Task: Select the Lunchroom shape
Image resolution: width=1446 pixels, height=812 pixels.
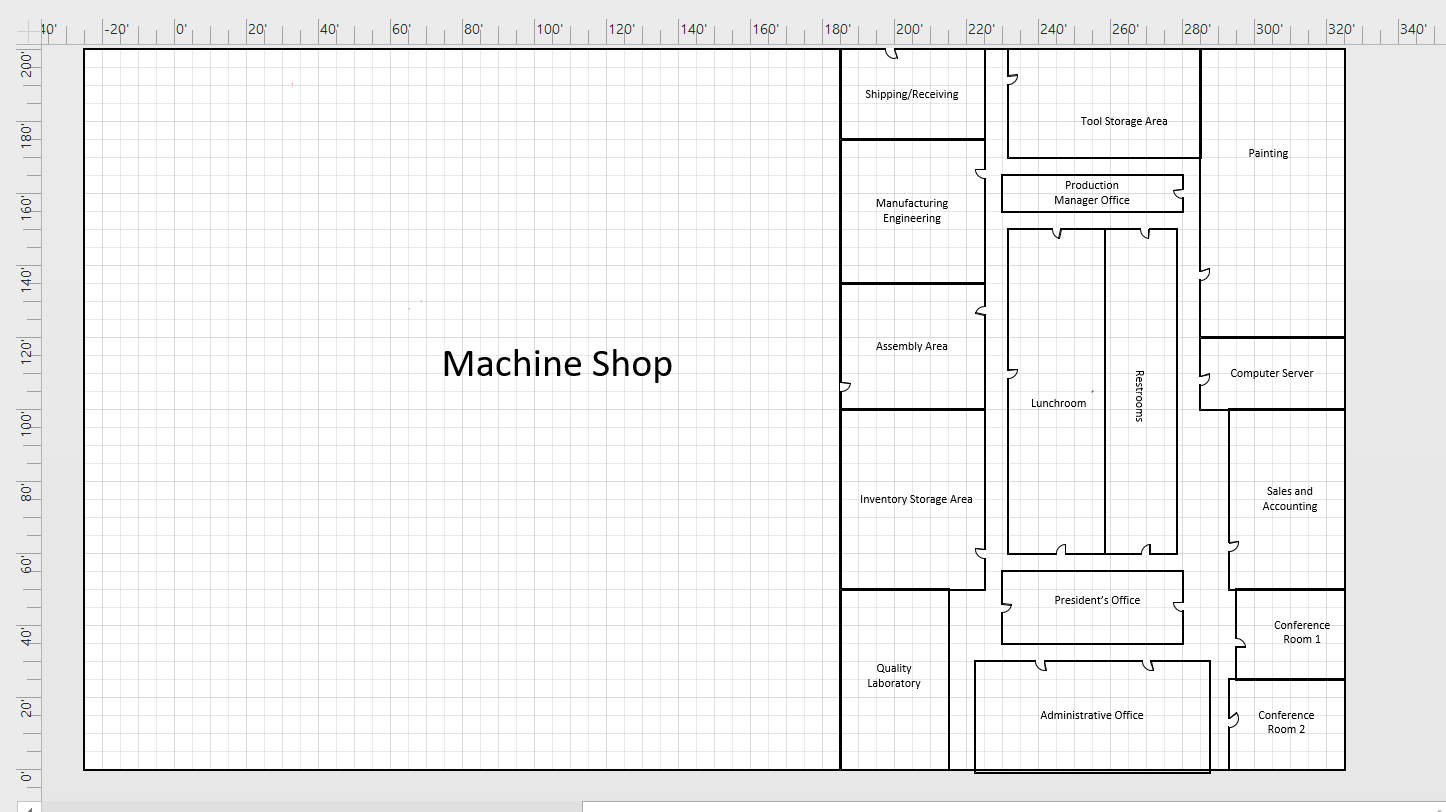Action: pyautogui.click(x=1058, y=403)
